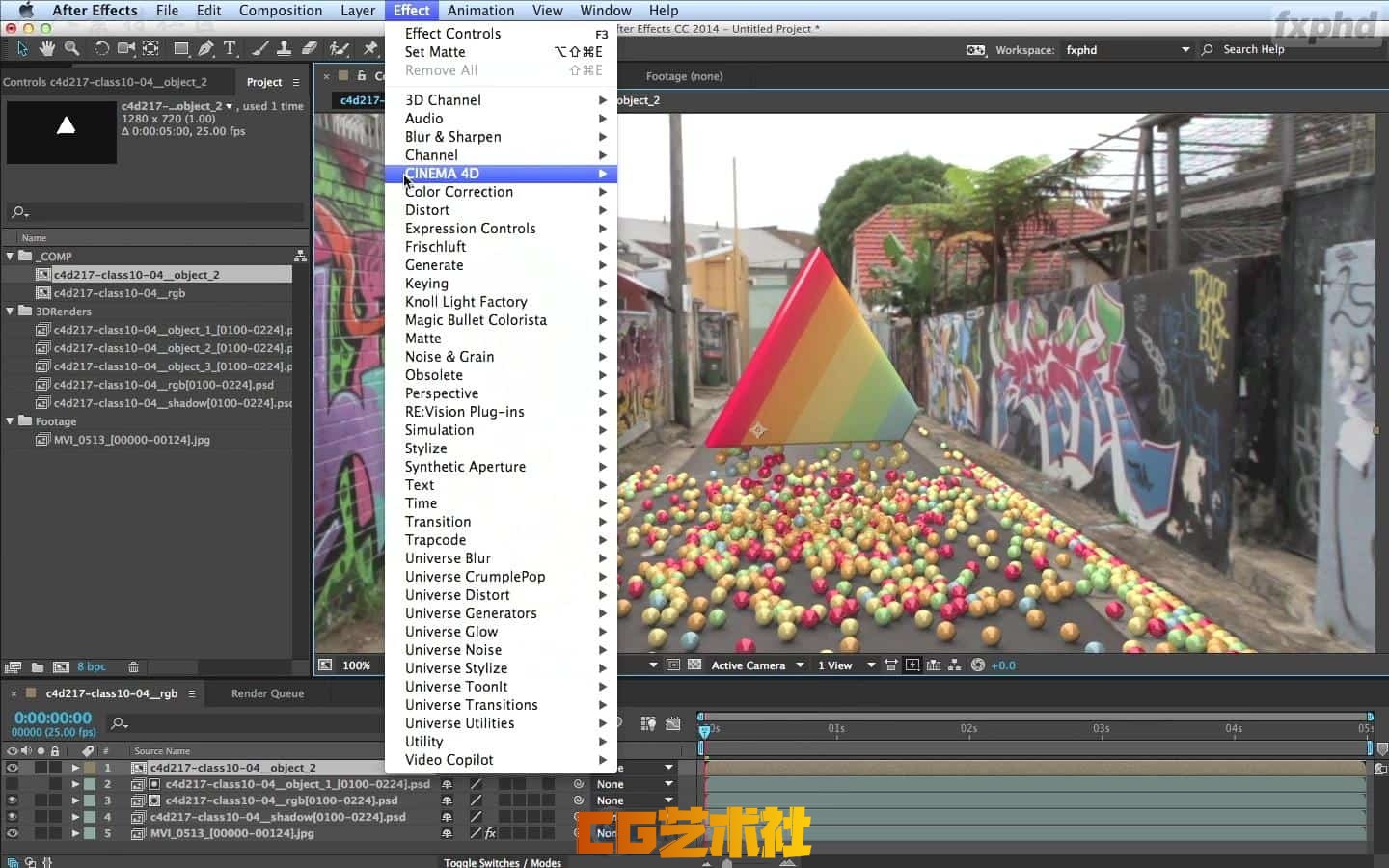Hide layer 1 c4d217-class10-04__object_2
Screen dimensions: 1389x868
coord(13,768)
